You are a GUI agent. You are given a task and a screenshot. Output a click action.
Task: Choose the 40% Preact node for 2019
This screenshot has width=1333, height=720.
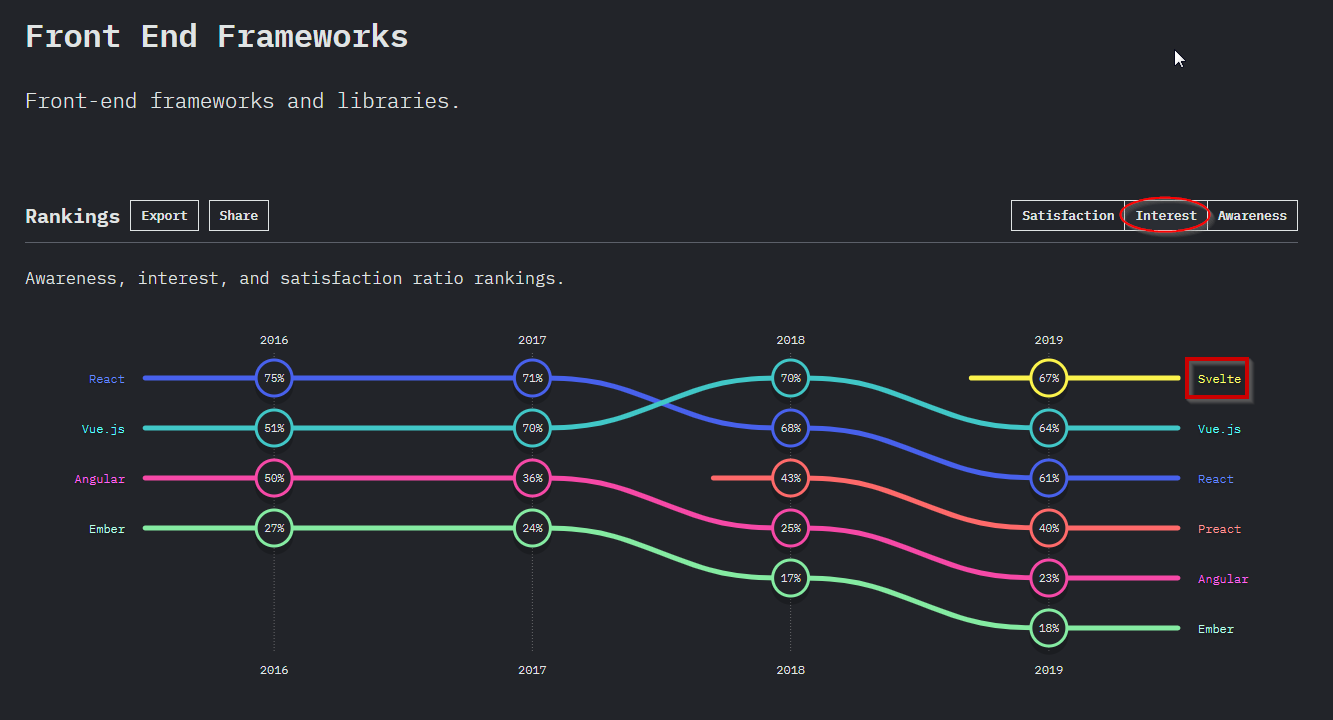click(1048, 528)
